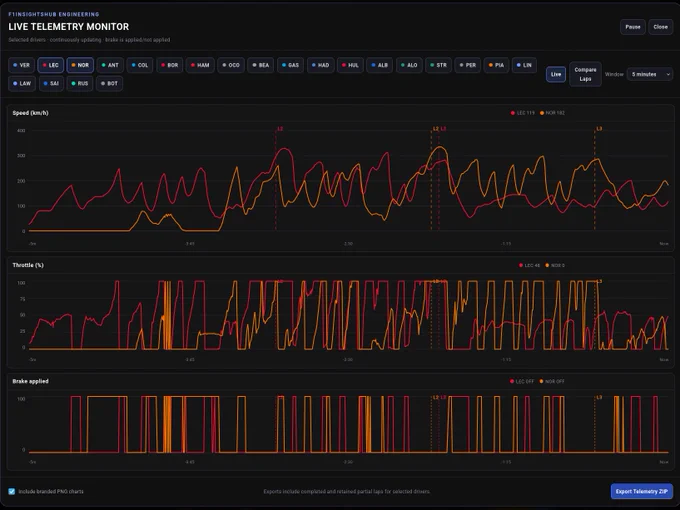Image resolution: width=680 pixels, height=510 pixels.
Task: Uncheck Include branded PNG charts checkbox
Action: click(12, 491)
